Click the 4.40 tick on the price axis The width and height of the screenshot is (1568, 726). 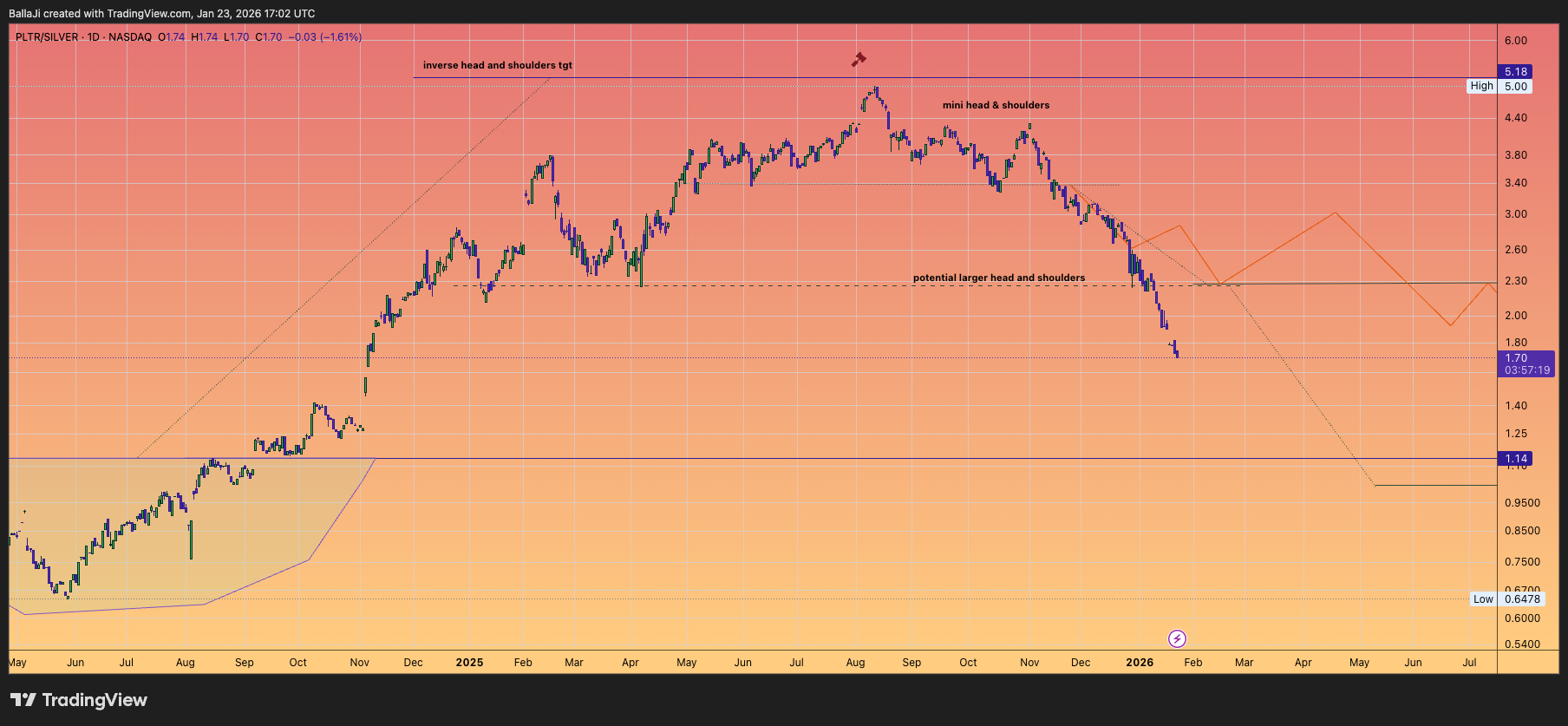click(x=1516, y=118)
